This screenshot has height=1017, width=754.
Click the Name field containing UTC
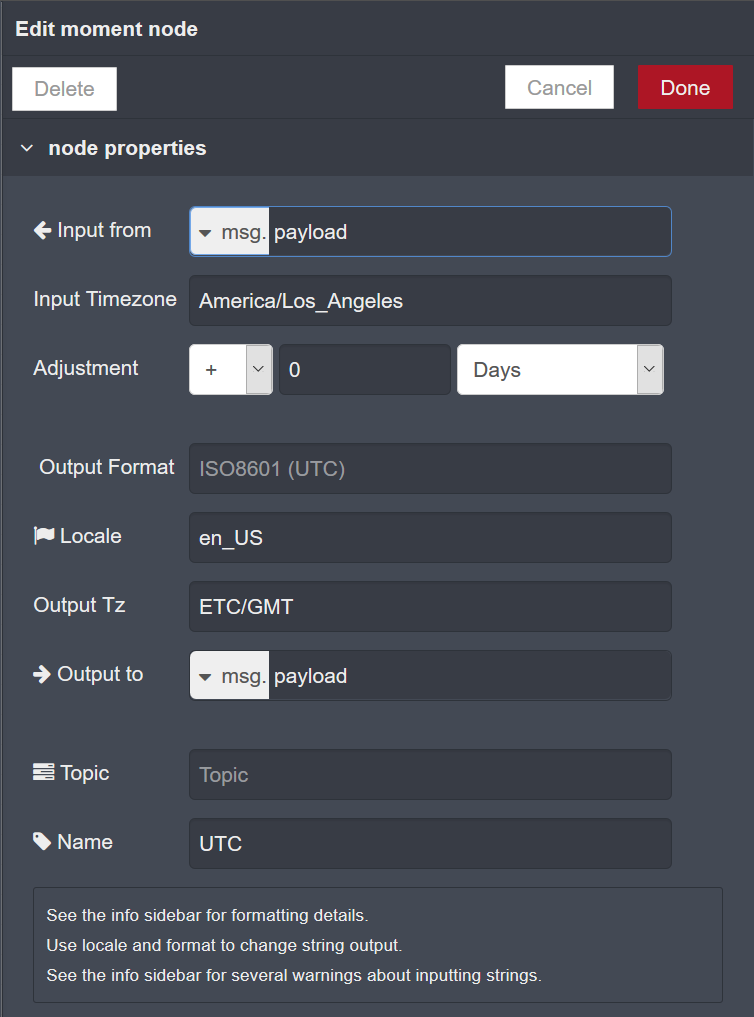coord(430,843)
